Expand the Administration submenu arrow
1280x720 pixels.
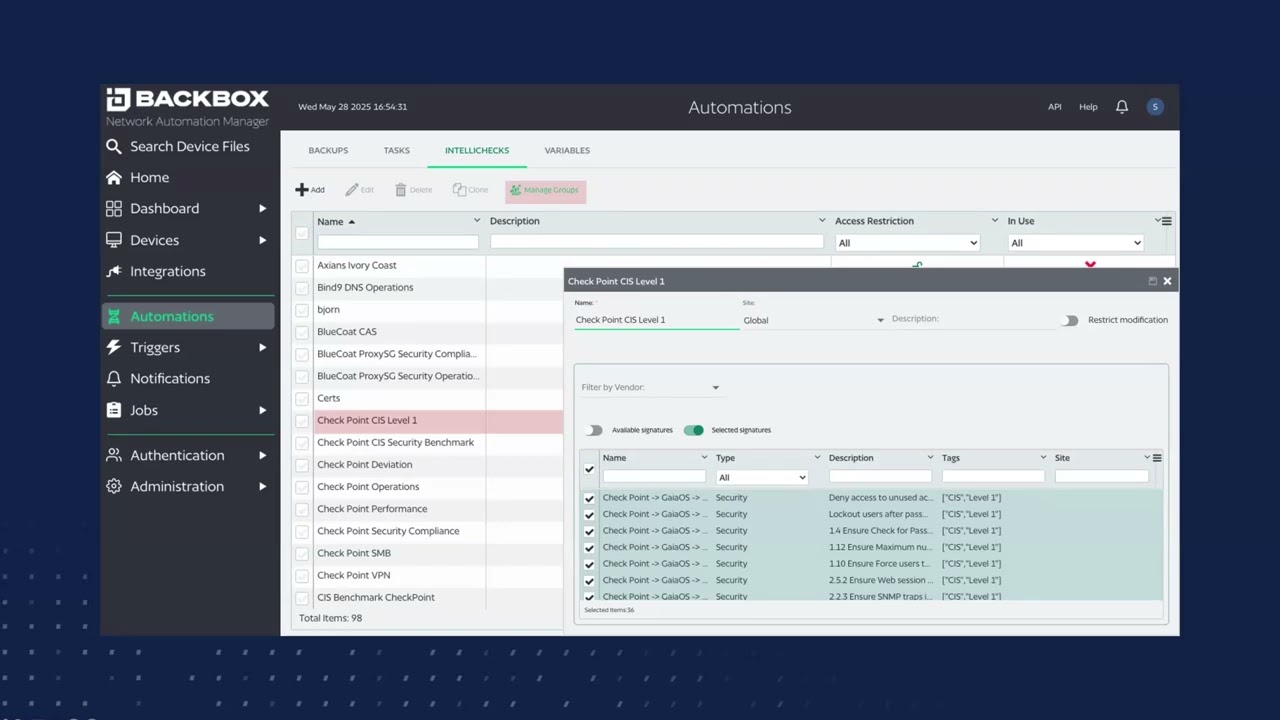(263, 486)
